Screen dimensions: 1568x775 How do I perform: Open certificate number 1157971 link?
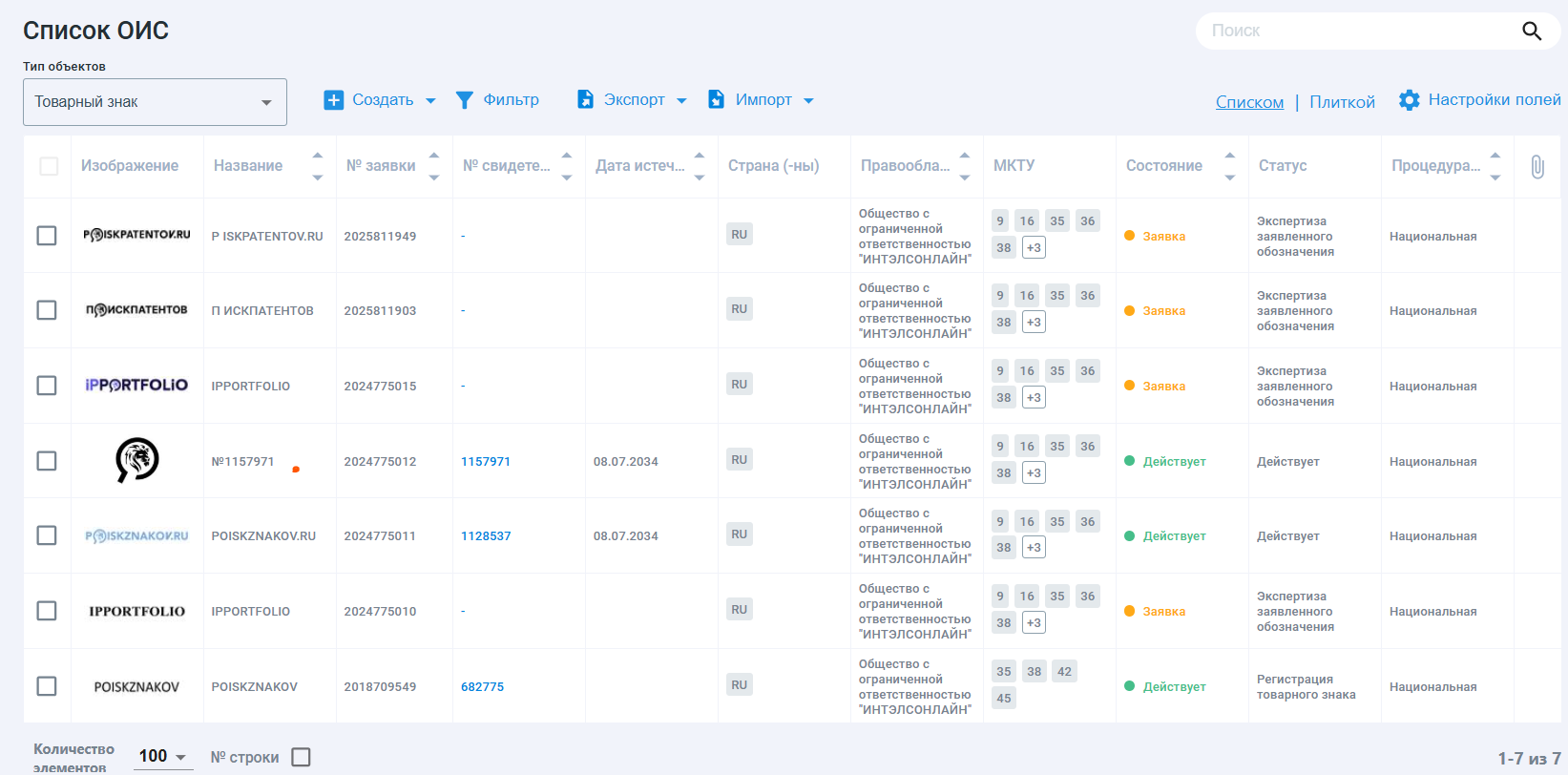click(486, 462)
